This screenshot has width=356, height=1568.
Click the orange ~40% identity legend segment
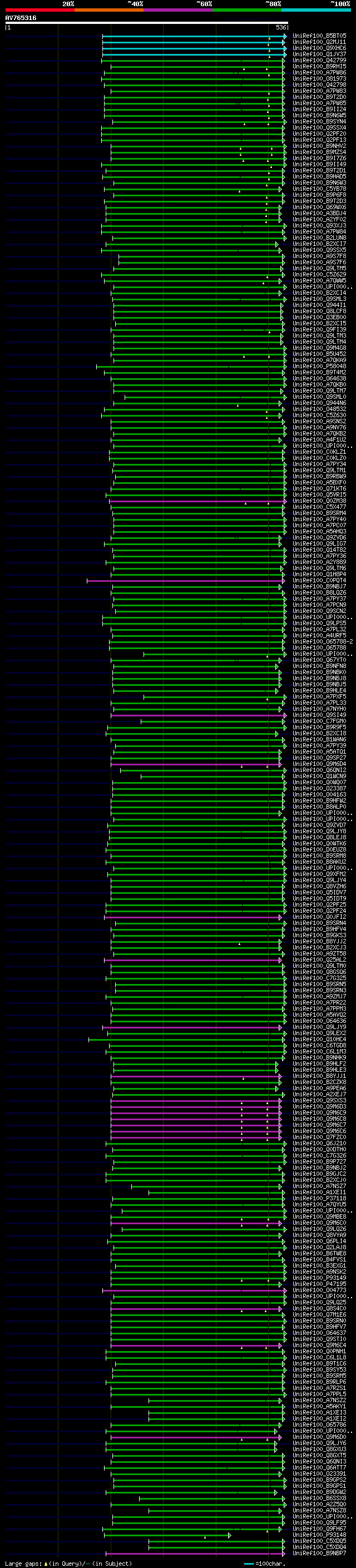click(x=109, y=11)
